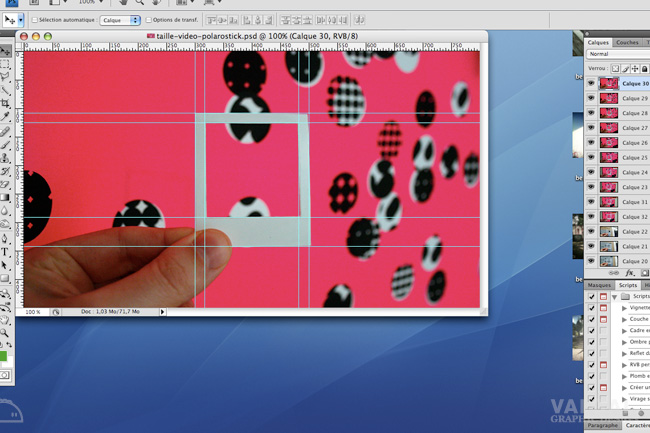Image resolution: width=650 pixels, height=433 pixels.
Task: Select the Calque 30 layer thumbnail
Action: click(x=609, y=84)
